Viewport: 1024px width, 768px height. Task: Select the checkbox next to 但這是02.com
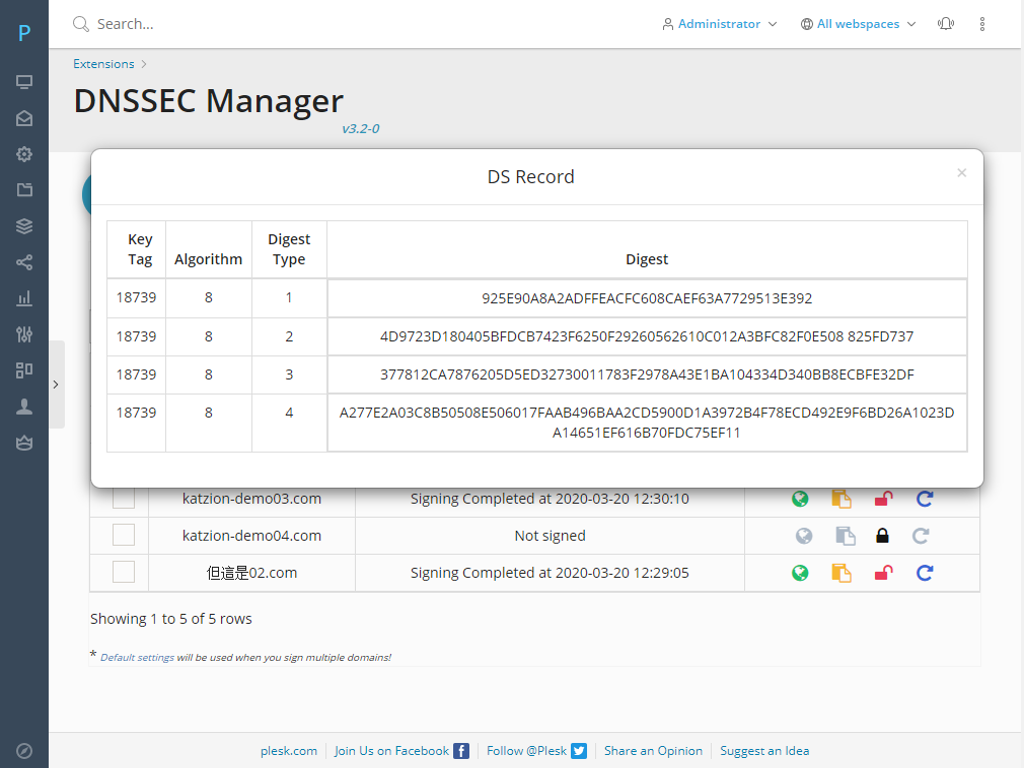pyautogui.click(x=122, y=572)
